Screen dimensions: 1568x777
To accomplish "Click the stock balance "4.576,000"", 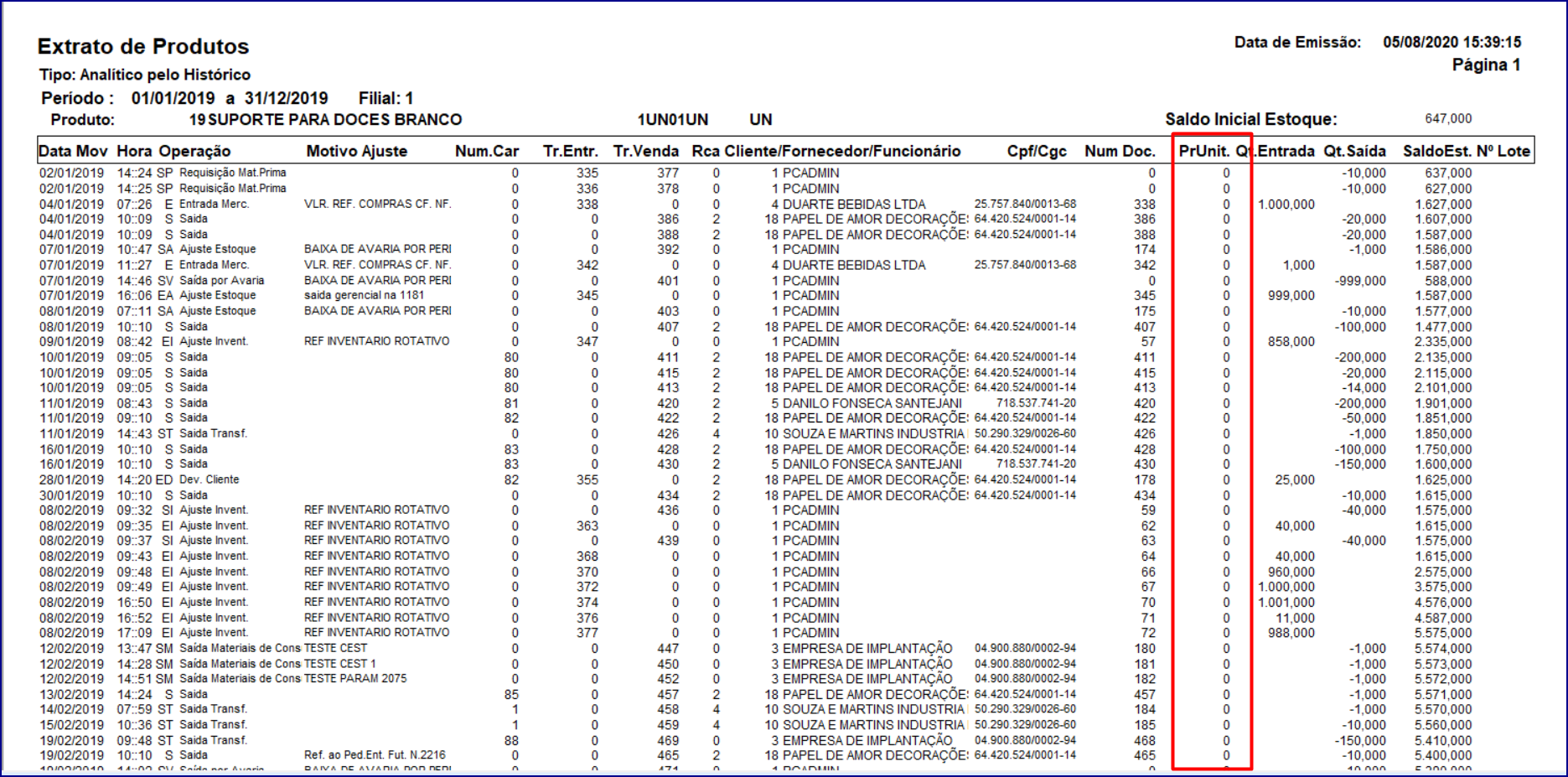I will 1443,603.
